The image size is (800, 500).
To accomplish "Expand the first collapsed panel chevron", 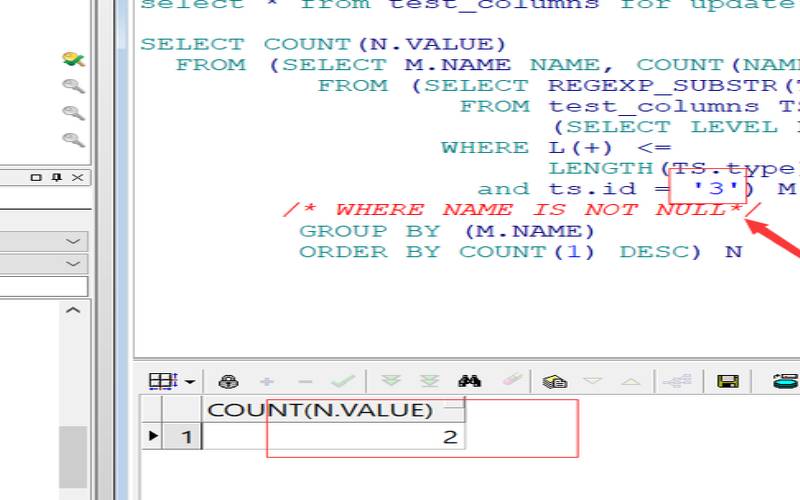I will pyautogui.click(x=73, y=242).
